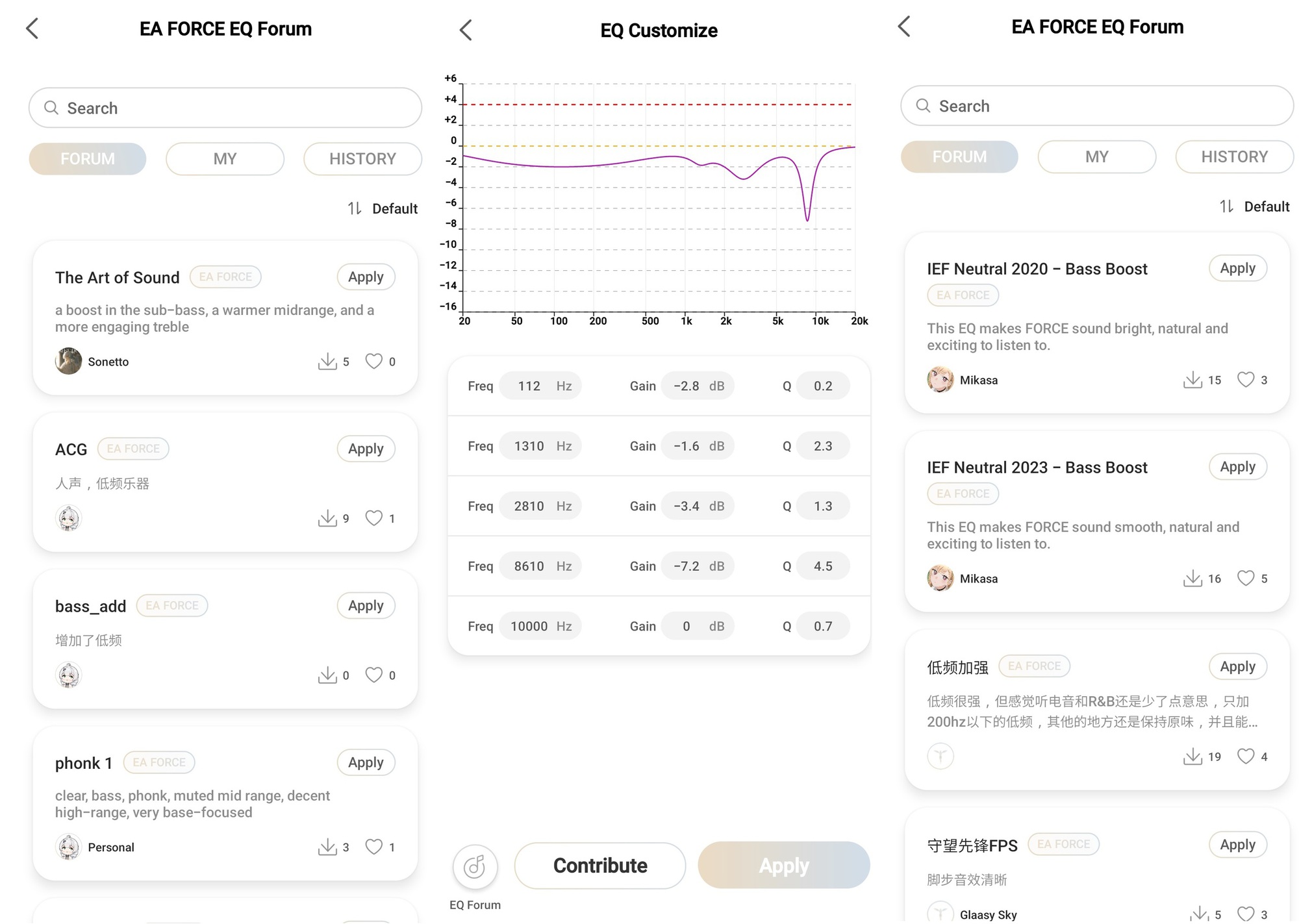Image resolution: width=1299 pixels, height=924 pixels.
Task: Switch to MY tab in left forum
Action: pyautogui.click(x=225, y=159)
